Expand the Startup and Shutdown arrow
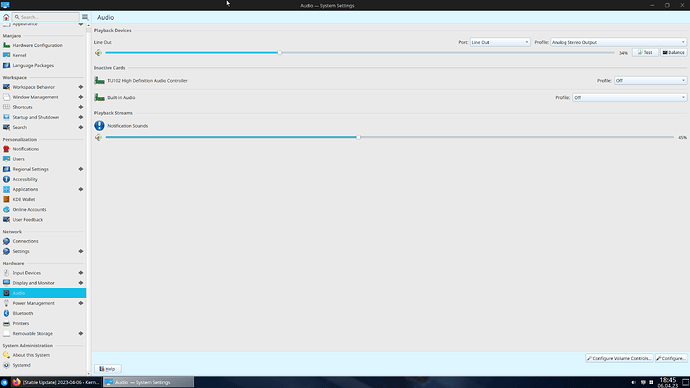The height and width of the screenshot is (388, 690). [81, 117]
